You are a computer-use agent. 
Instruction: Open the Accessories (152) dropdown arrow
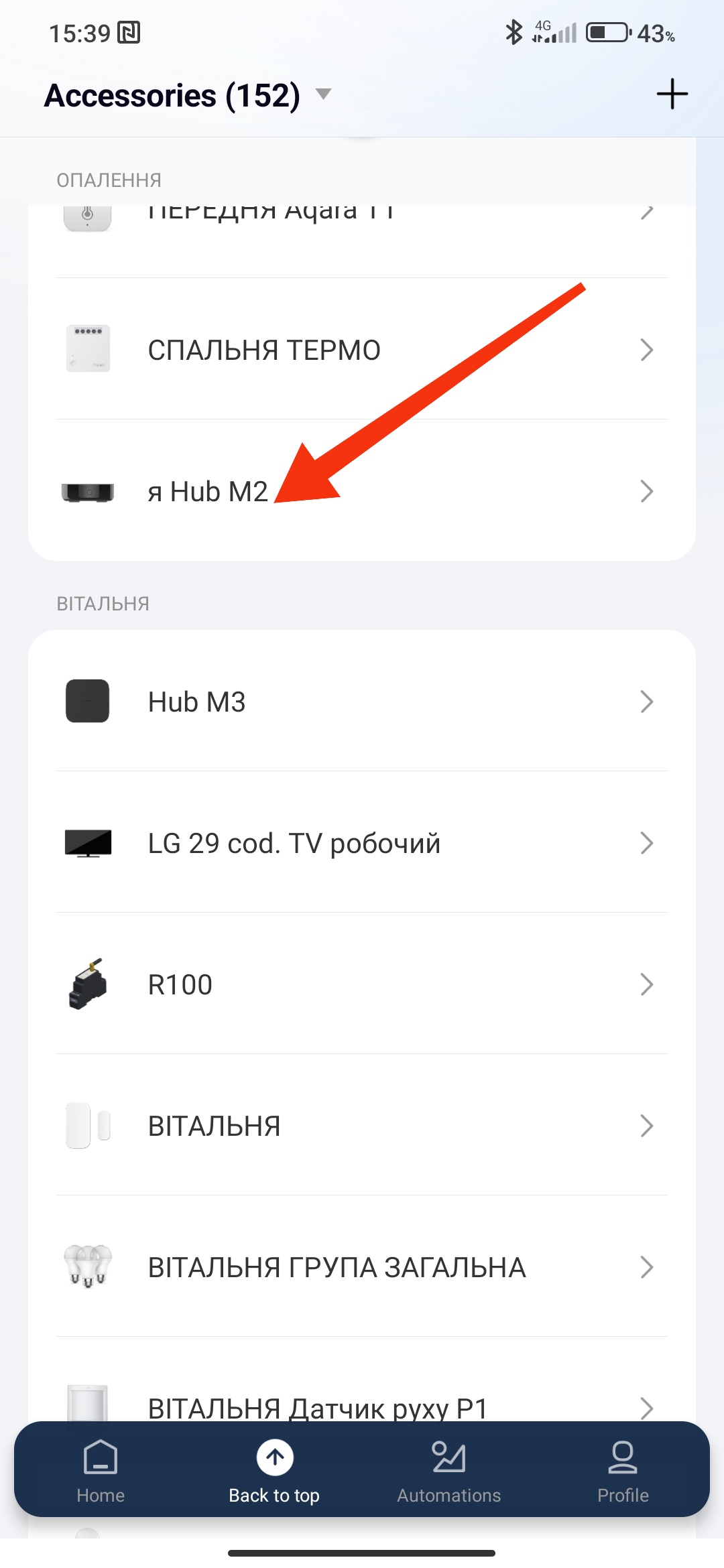[324, 94]
